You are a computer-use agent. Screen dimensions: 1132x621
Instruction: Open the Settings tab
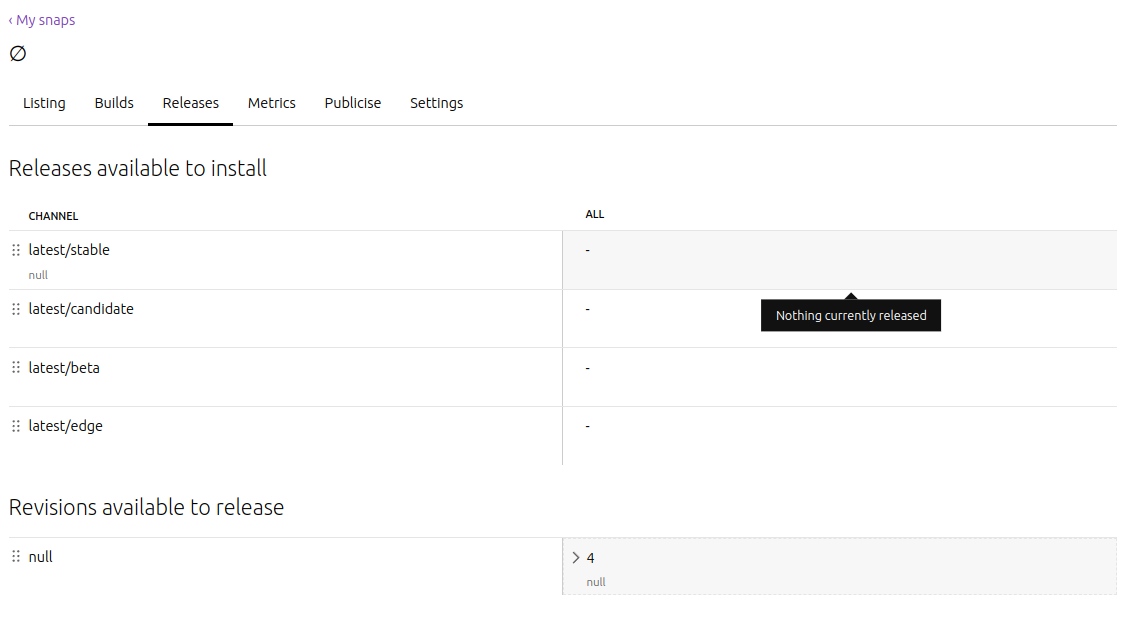(x=436, y=102)
